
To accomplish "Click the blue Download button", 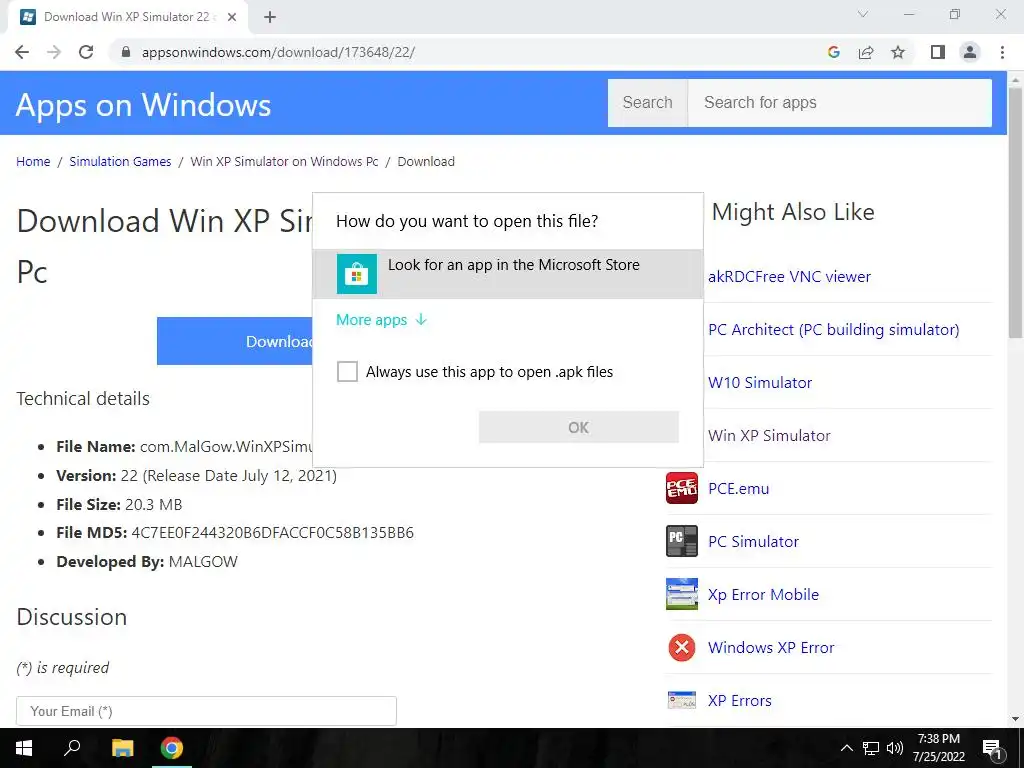I will 235,341.
